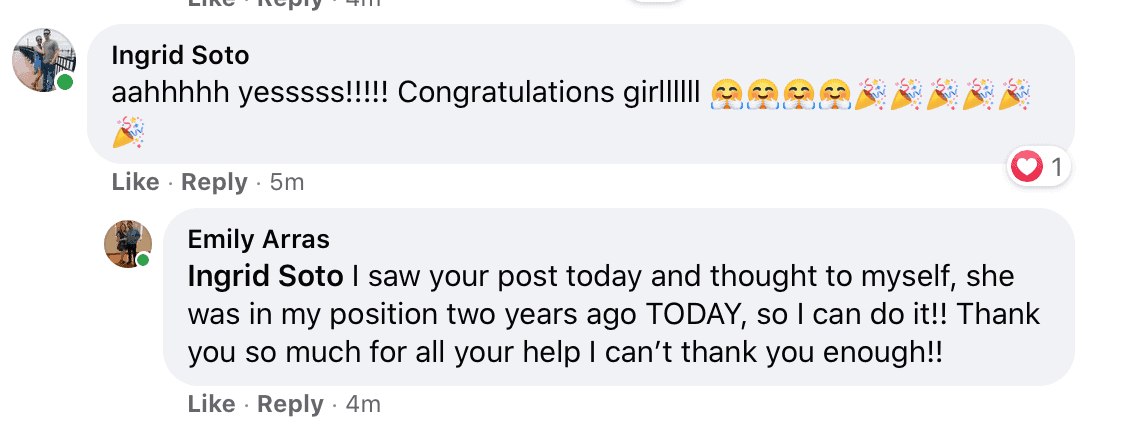This screenshot has height=426, width=1124.
Task: Click the green online dot on Ingrid Soto's avatar
Action: coord(65,82)
